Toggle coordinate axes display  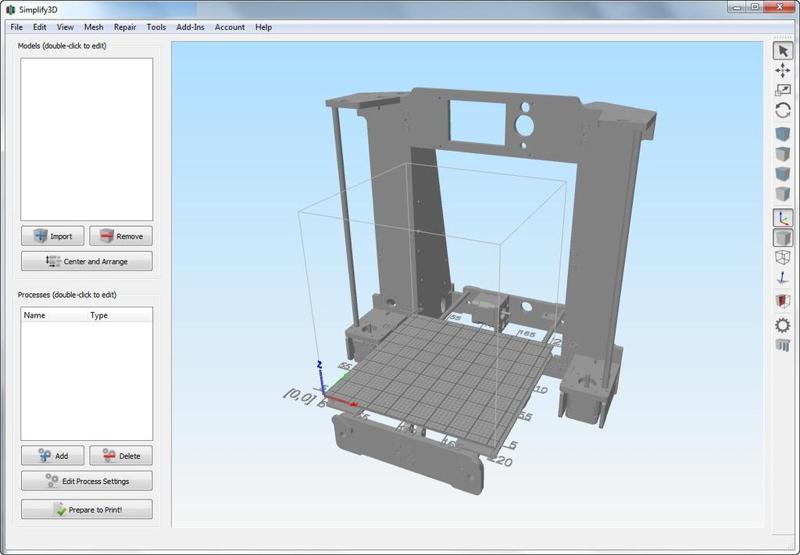click(x=783, y=217)
